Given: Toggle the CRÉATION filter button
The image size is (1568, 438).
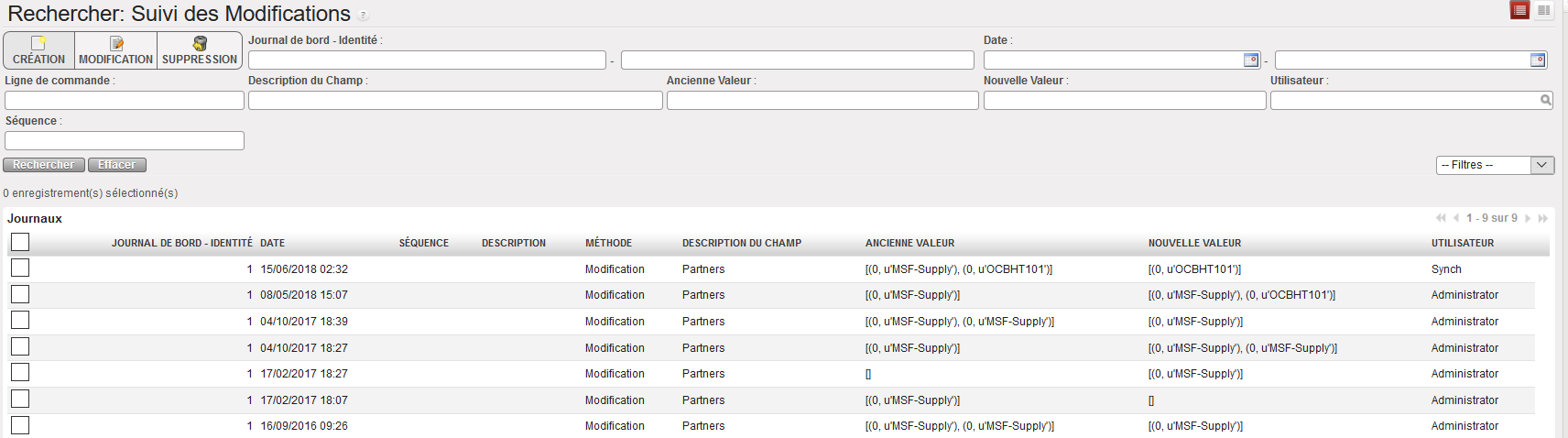Looking at the screenshot, I should 38,50.
